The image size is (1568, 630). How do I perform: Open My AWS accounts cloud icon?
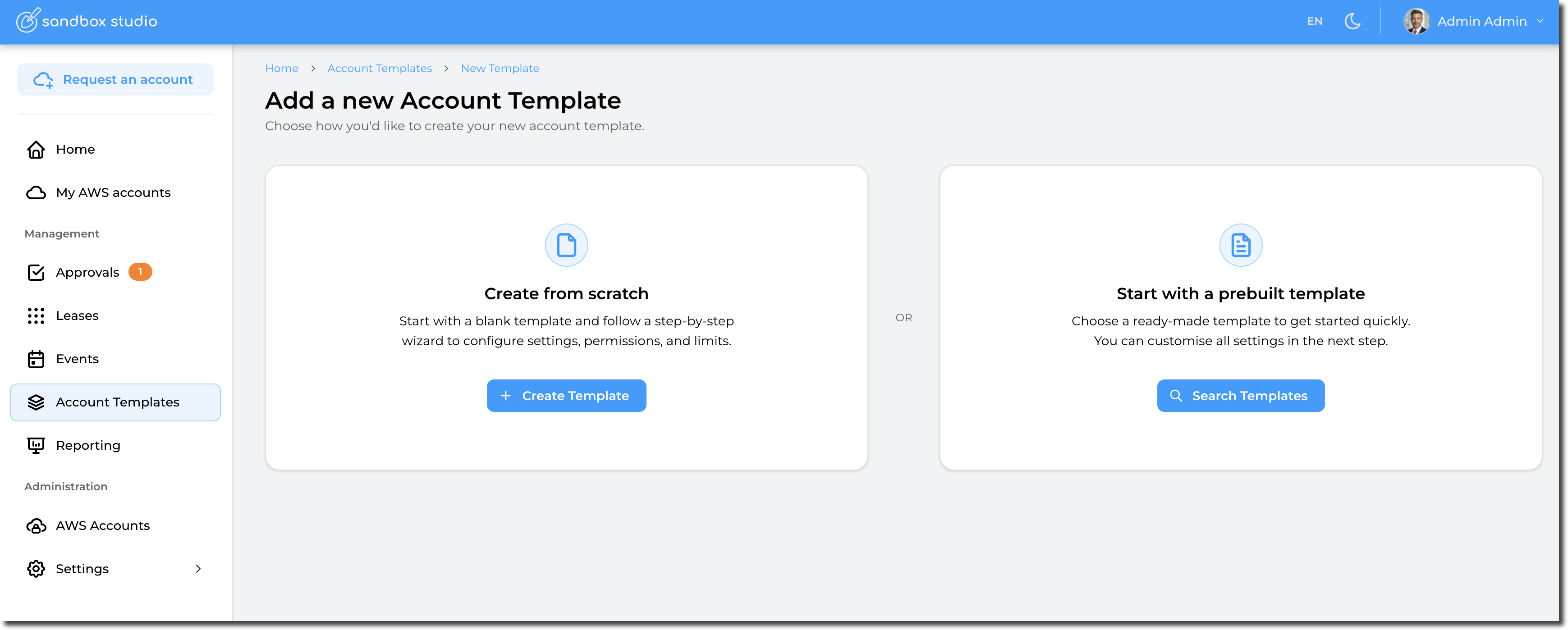click(36, 193)
